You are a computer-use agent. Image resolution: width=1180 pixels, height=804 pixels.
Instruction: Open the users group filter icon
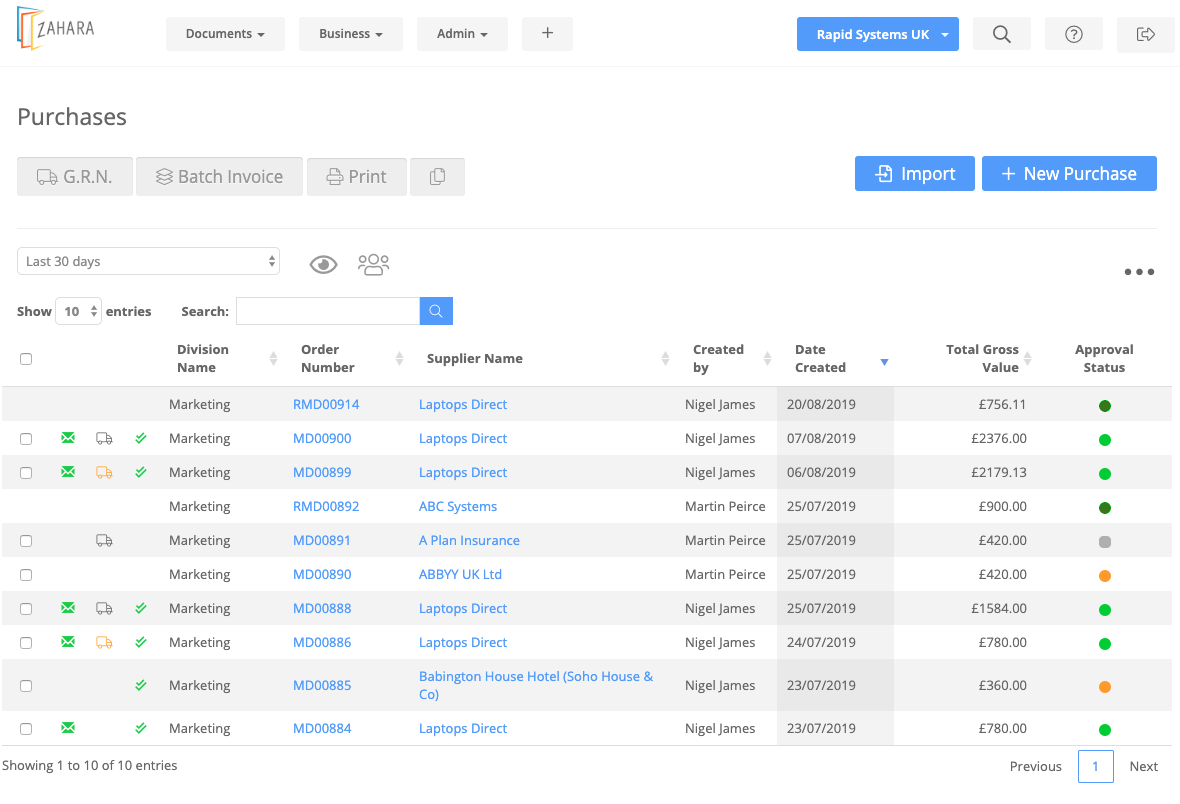pyautogui.click(x=373, y=264)
